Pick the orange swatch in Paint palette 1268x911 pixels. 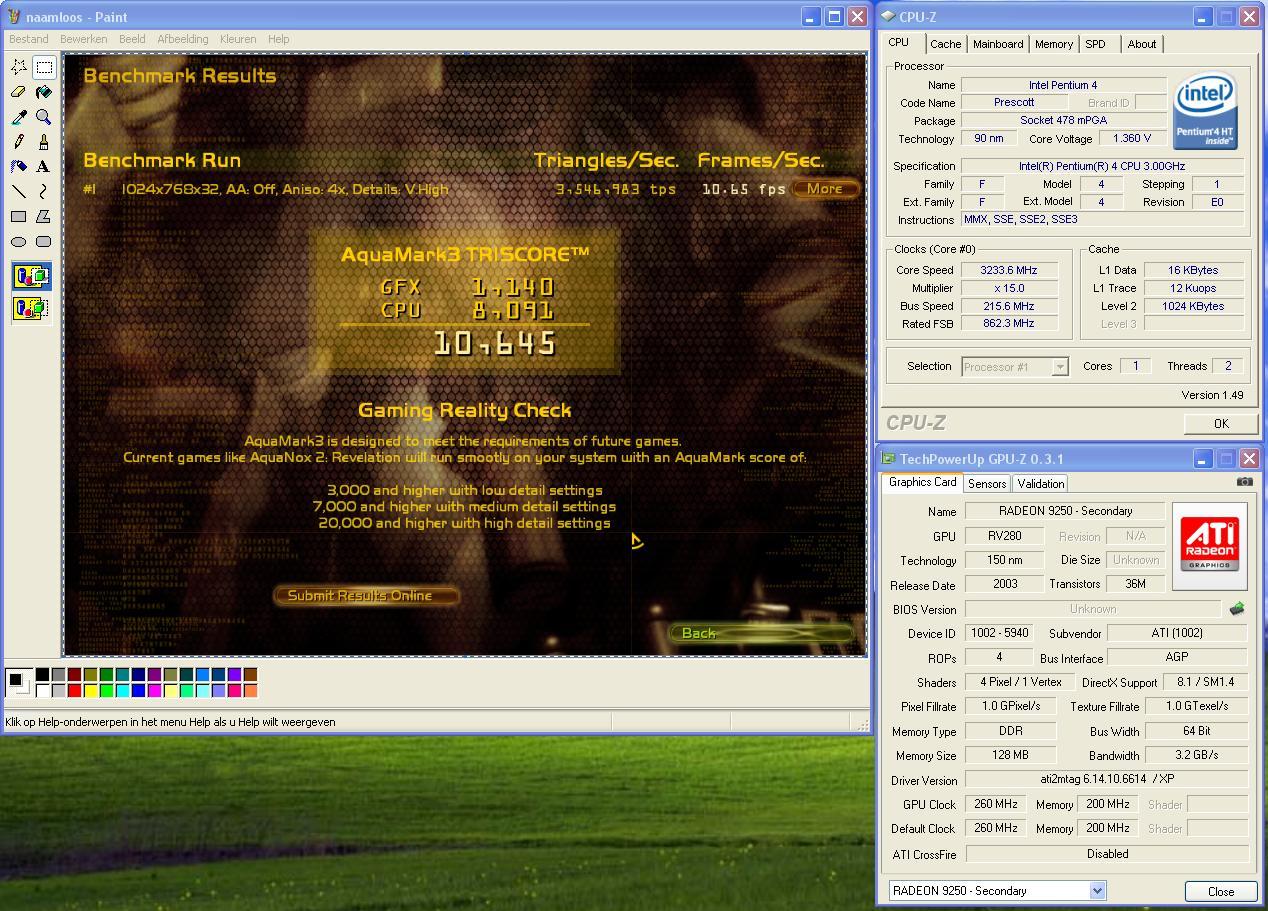point(251,690)
